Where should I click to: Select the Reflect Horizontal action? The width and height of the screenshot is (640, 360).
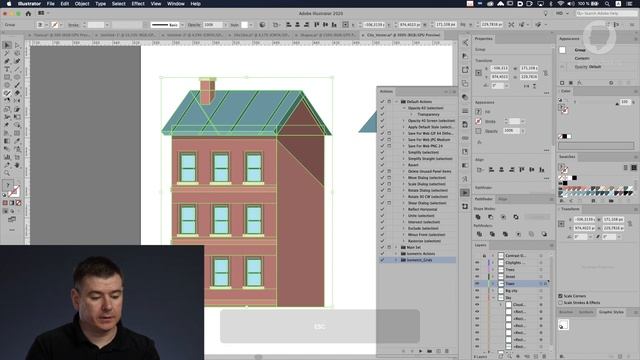tap(422, 209)
